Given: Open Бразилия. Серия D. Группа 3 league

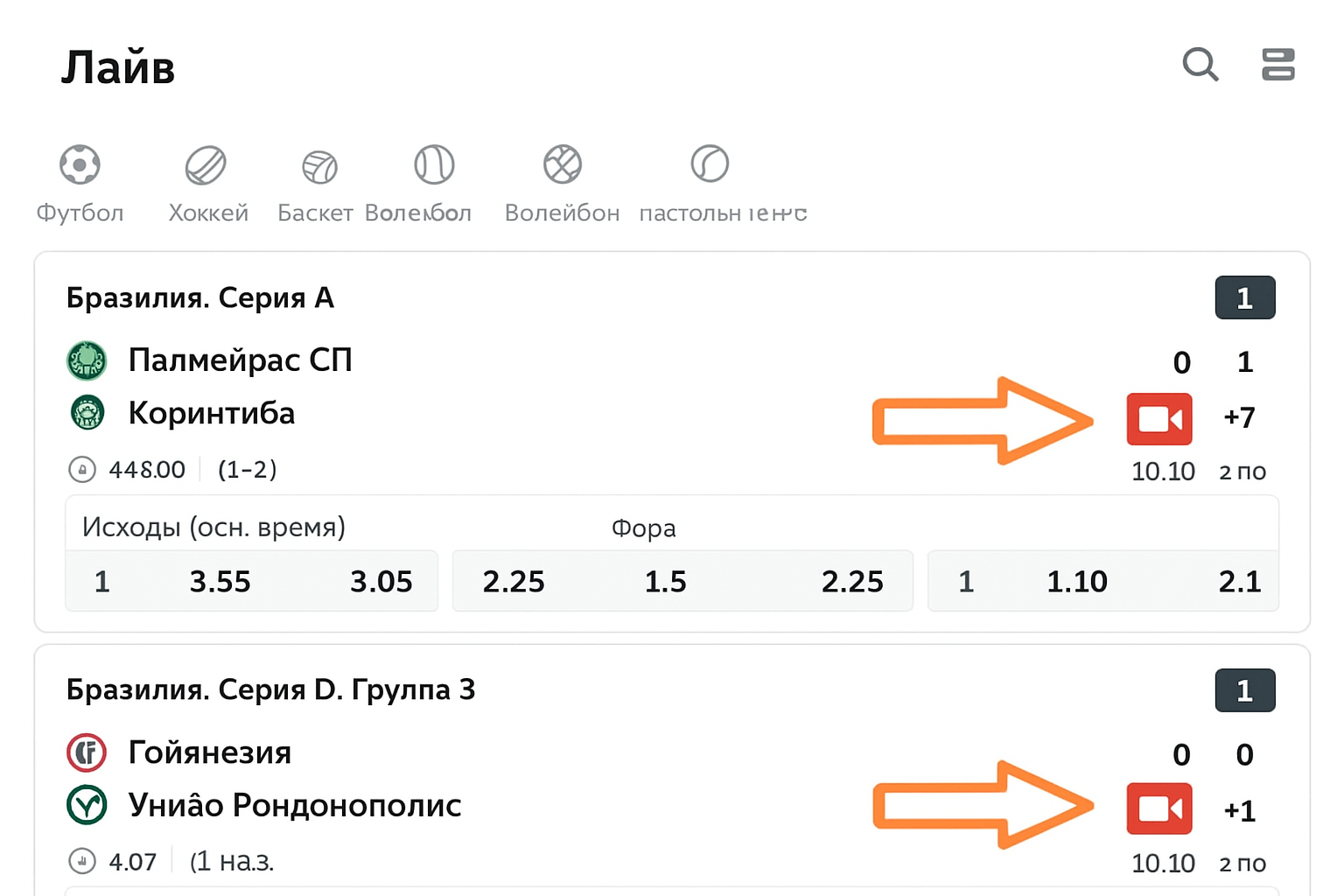Looking at the screenshot, I should [x=270, y=689].
